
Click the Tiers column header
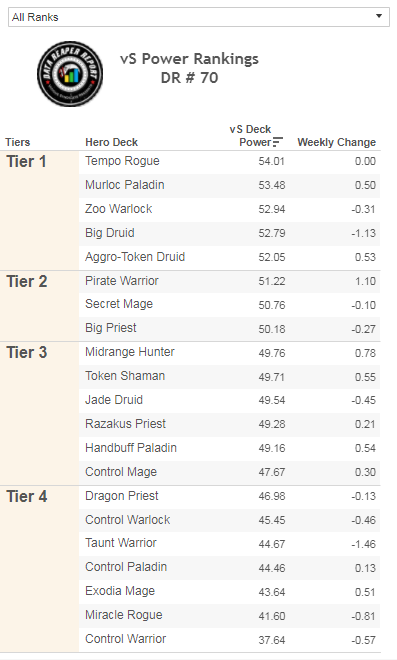pos(18,142)
